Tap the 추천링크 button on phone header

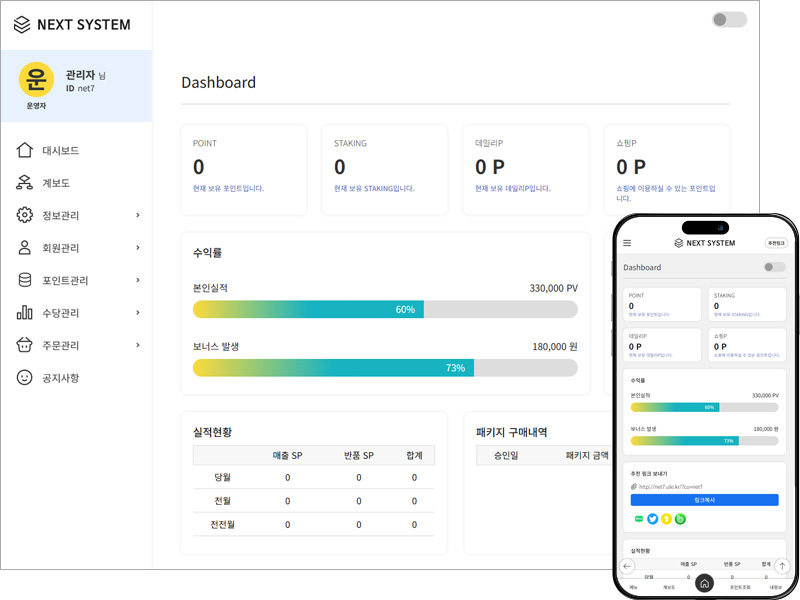click(777, 243)
